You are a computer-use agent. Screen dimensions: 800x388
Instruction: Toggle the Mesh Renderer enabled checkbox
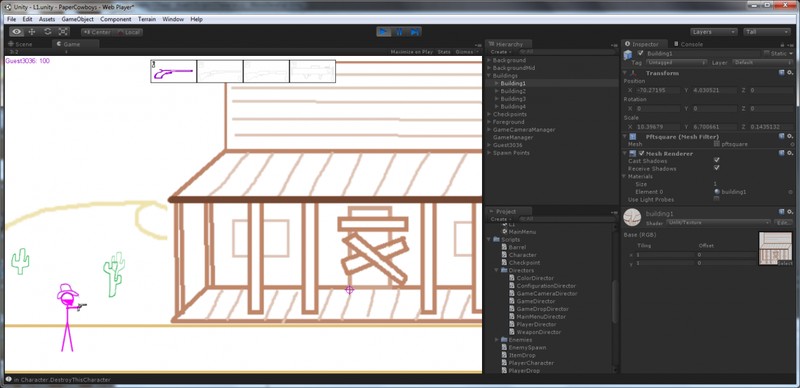pyautogui.click(x=642, y=153)
